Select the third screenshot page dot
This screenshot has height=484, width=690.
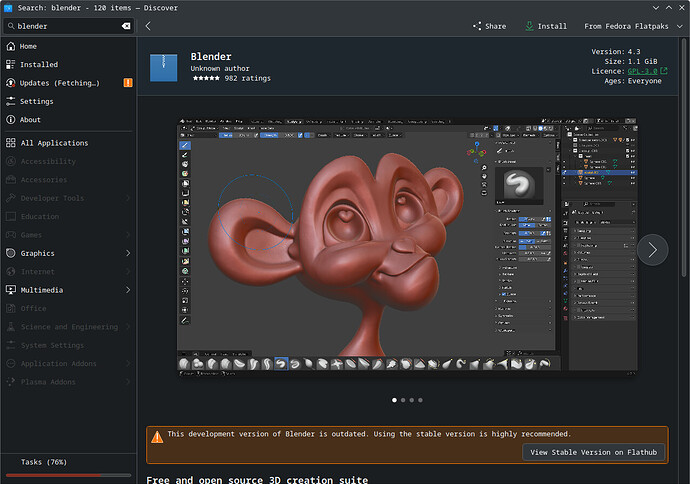411,399
